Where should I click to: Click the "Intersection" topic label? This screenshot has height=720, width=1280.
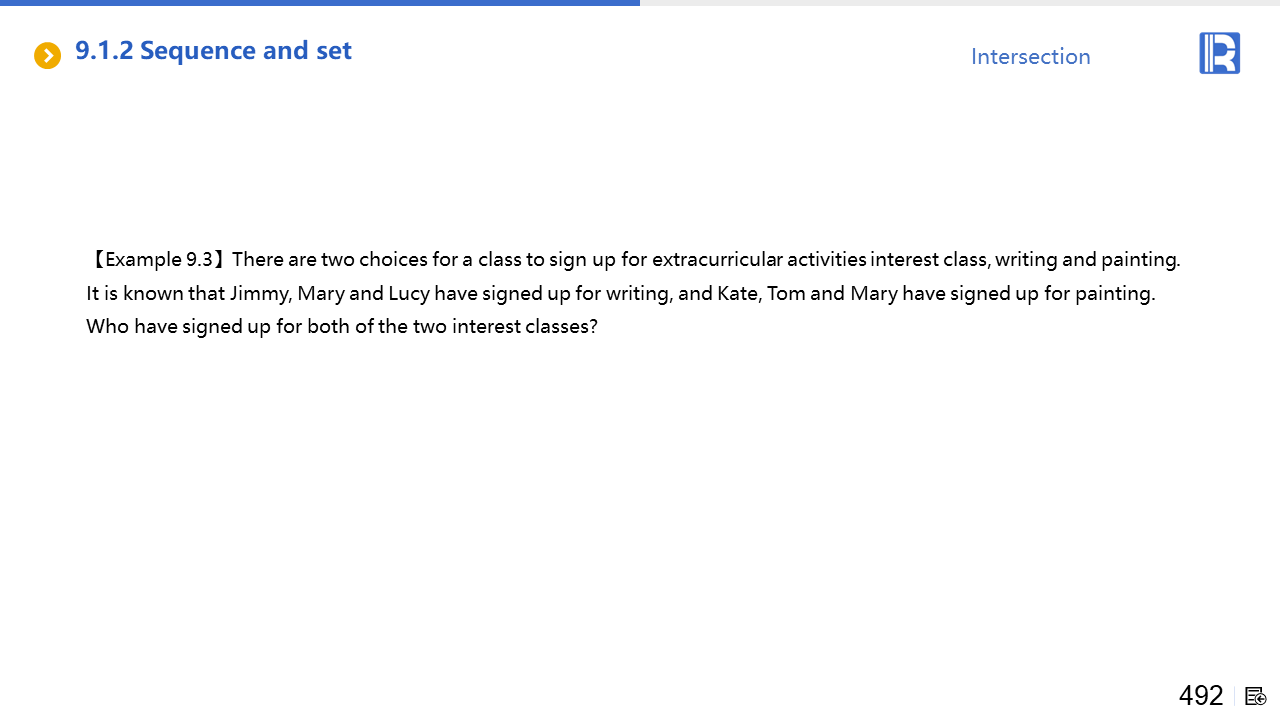click(1030, 57)
